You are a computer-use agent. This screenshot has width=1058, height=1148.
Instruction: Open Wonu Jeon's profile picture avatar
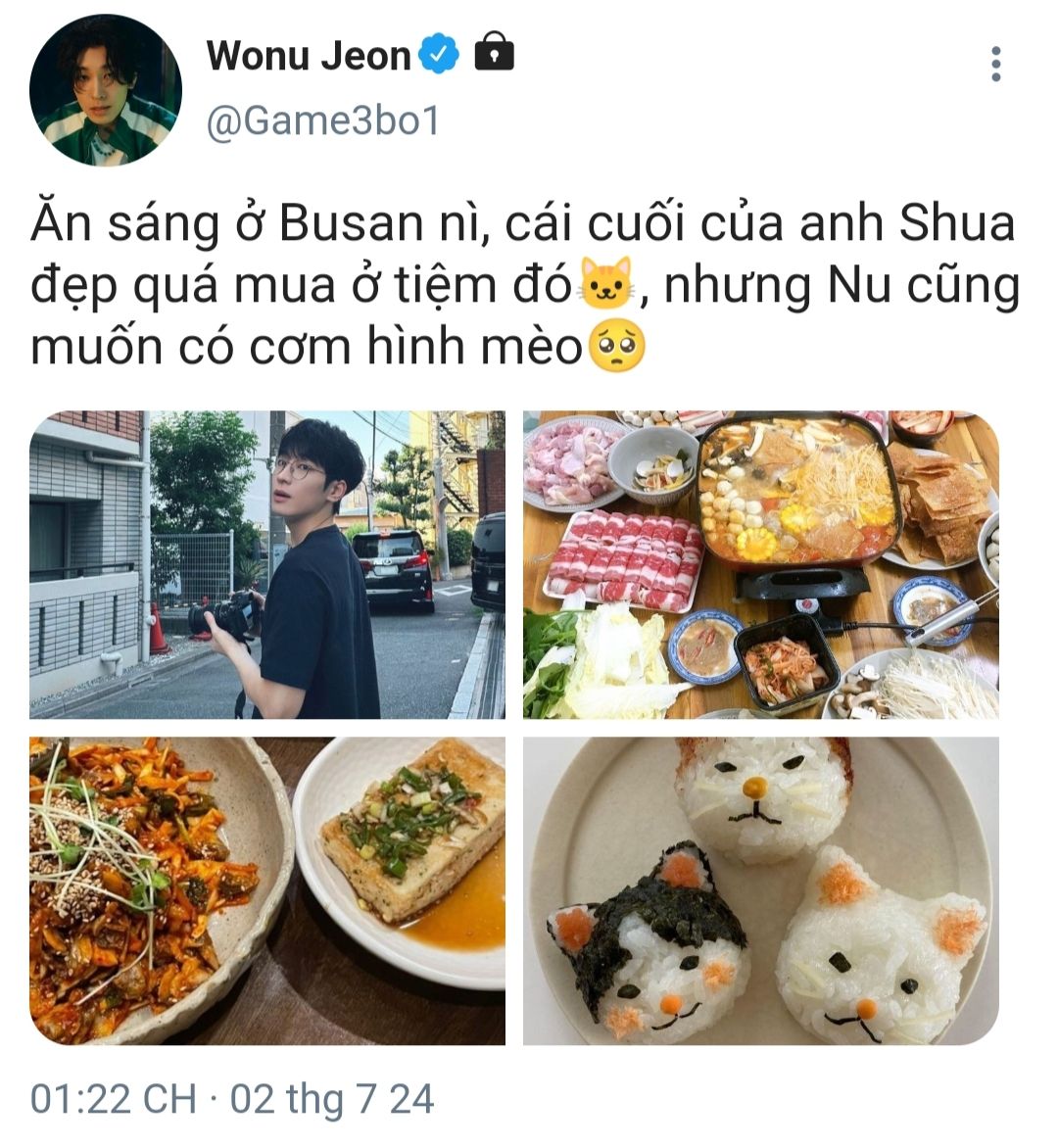pyautogui.click(x=106, y=90)
